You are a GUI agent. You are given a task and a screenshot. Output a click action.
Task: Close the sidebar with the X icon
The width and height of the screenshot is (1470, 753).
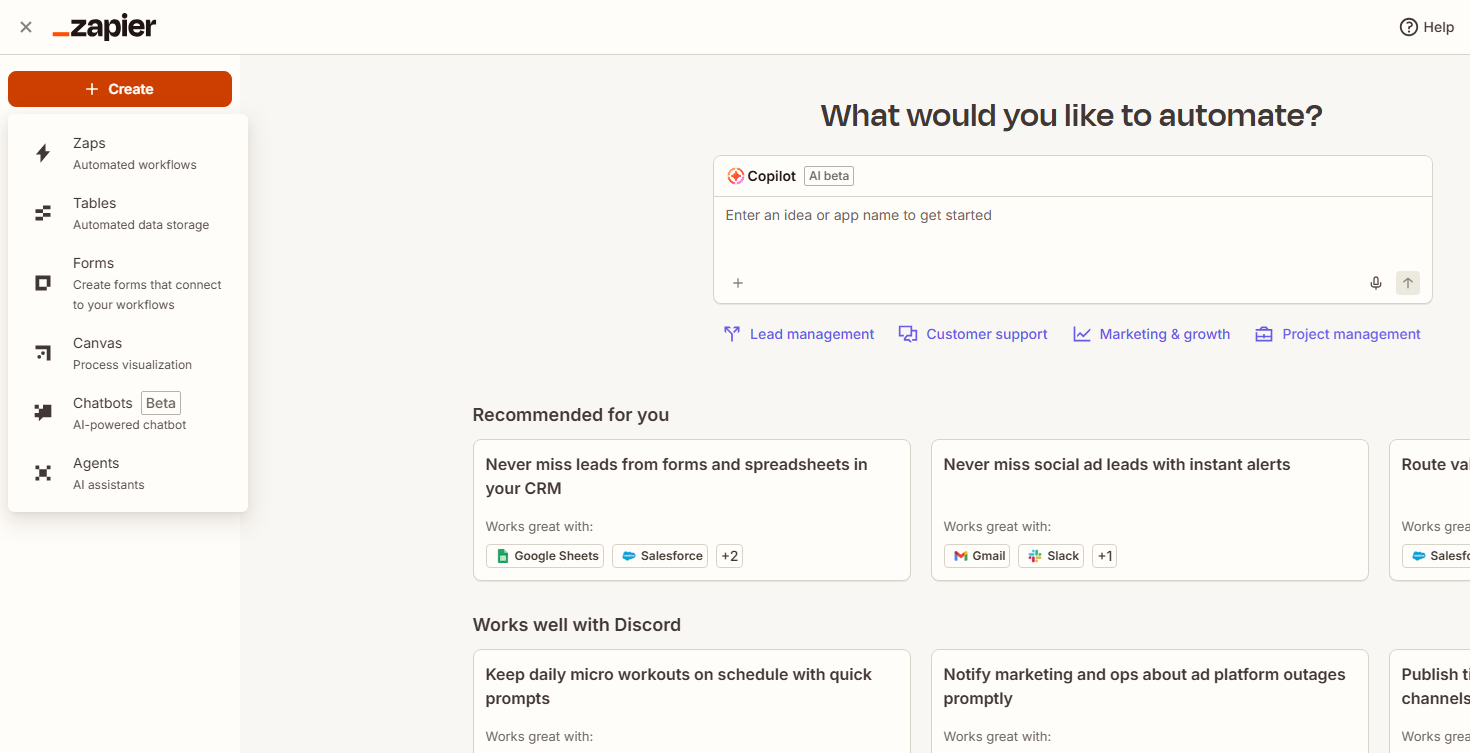(26, 27)
